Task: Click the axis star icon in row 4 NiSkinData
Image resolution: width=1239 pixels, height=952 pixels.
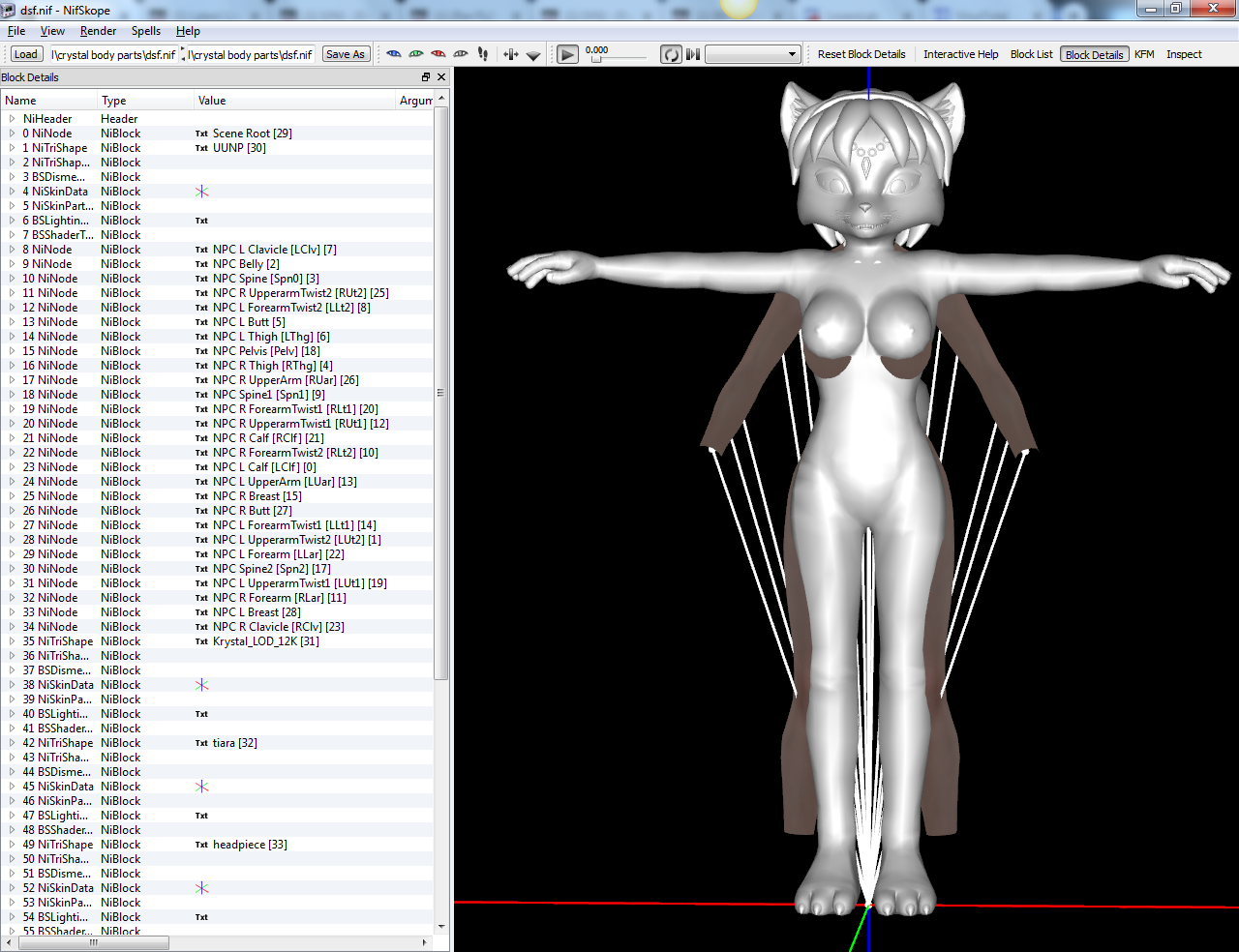Action: [201, 192]
